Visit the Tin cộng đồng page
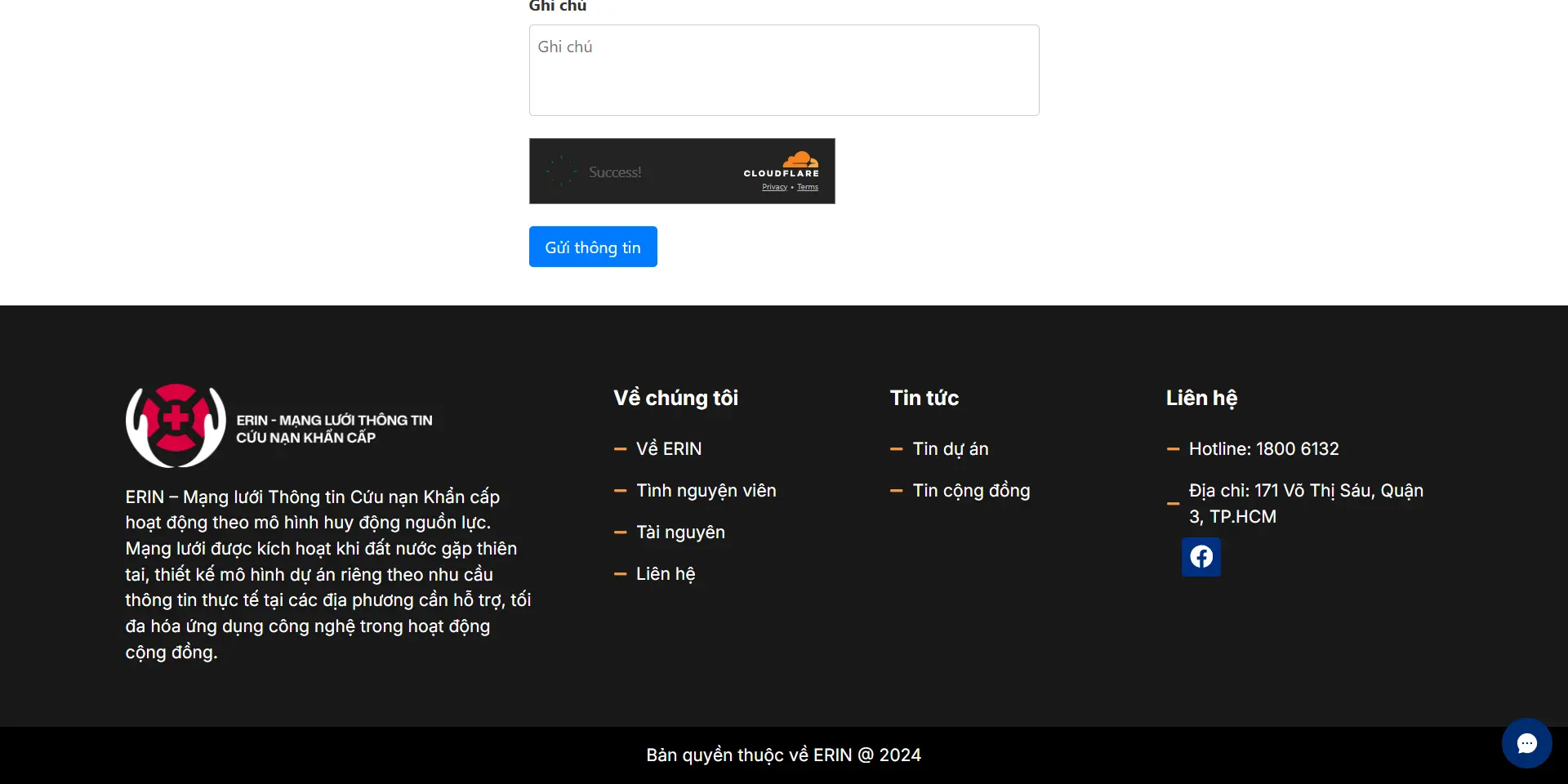The image size is (1568, 784). (x=971, y=491)
